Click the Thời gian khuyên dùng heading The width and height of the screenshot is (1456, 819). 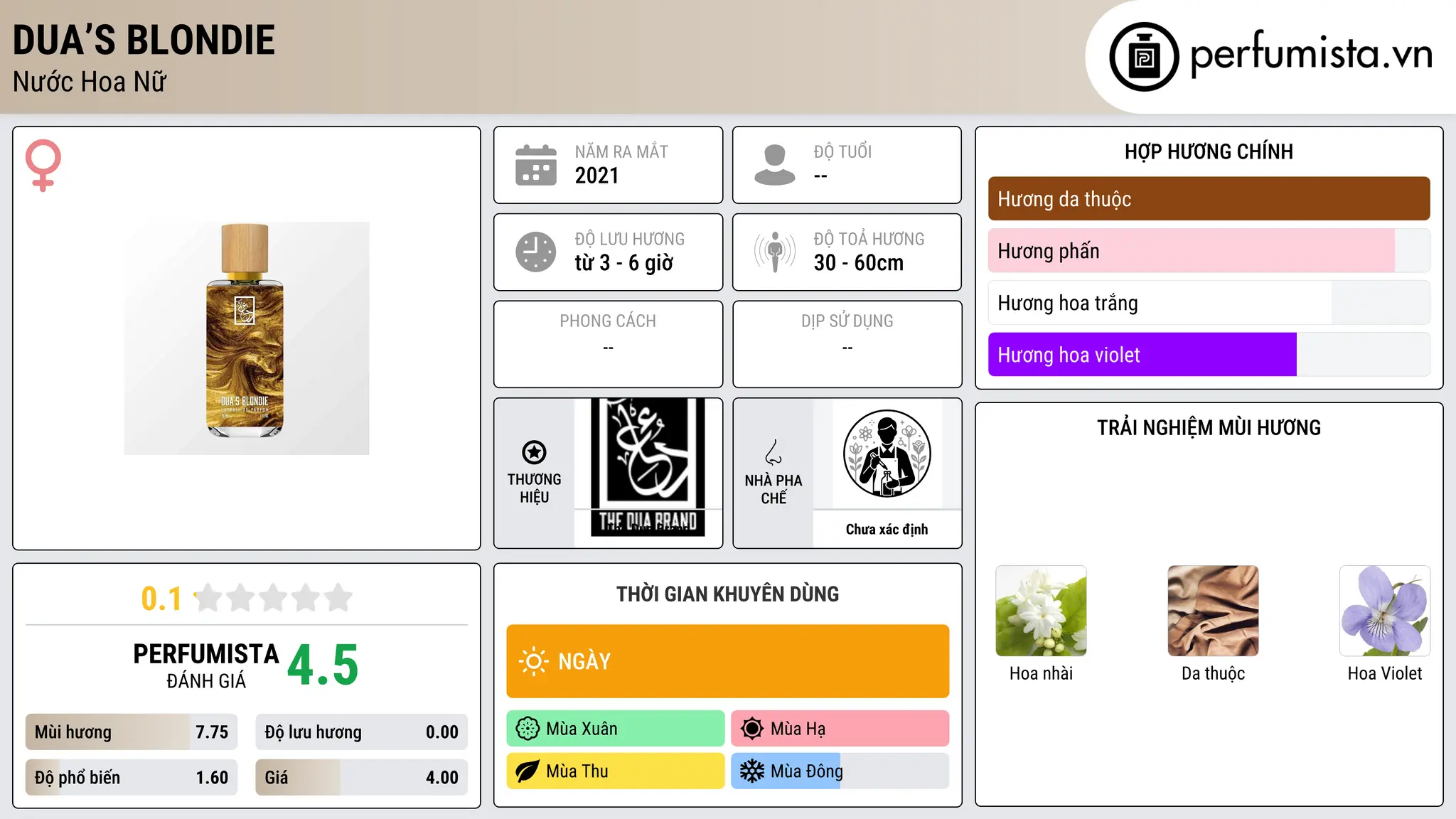[x=727, y=594]
